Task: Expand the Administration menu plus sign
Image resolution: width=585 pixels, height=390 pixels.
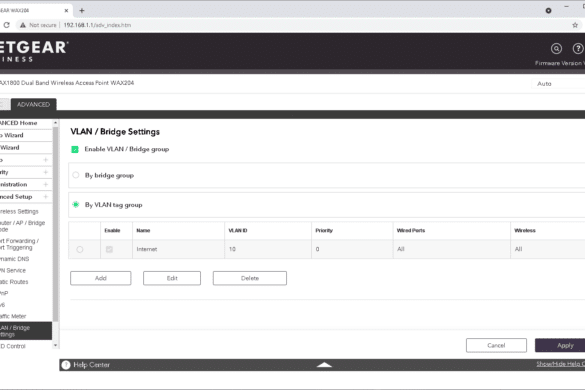Action: pyautogui.click(x=46, y=184)
